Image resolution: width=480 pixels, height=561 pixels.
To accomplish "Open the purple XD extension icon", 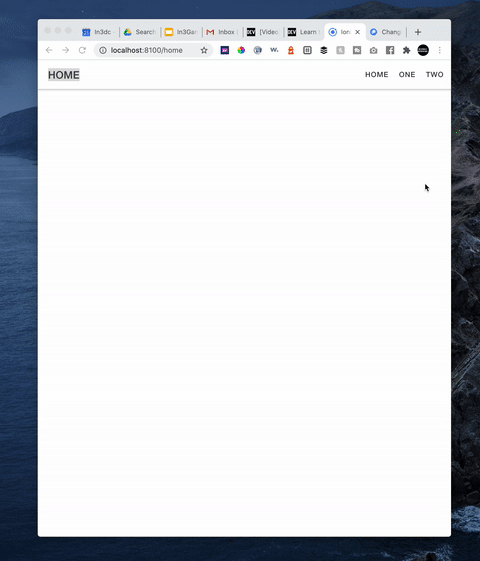I will (225, 50).
